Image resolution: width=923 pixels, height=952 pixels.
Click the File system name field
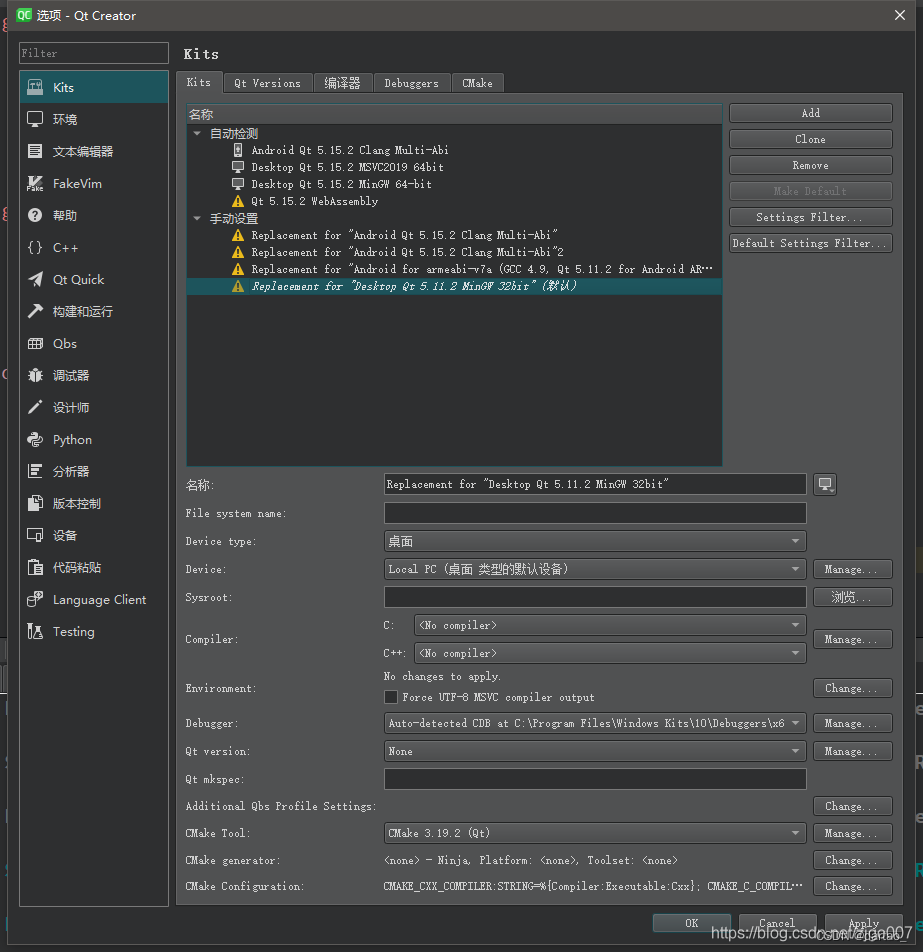[x=595, y=512]
